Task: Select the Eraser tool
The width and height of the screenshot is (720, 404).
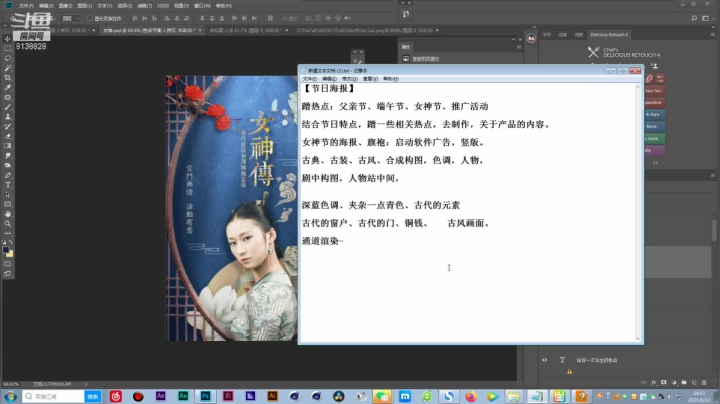Action: 7,136
